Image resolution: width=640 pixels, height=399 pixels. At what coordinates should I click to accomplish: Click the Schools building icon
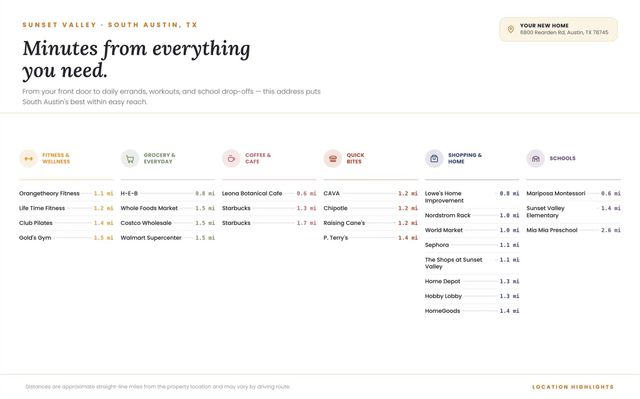536,158
